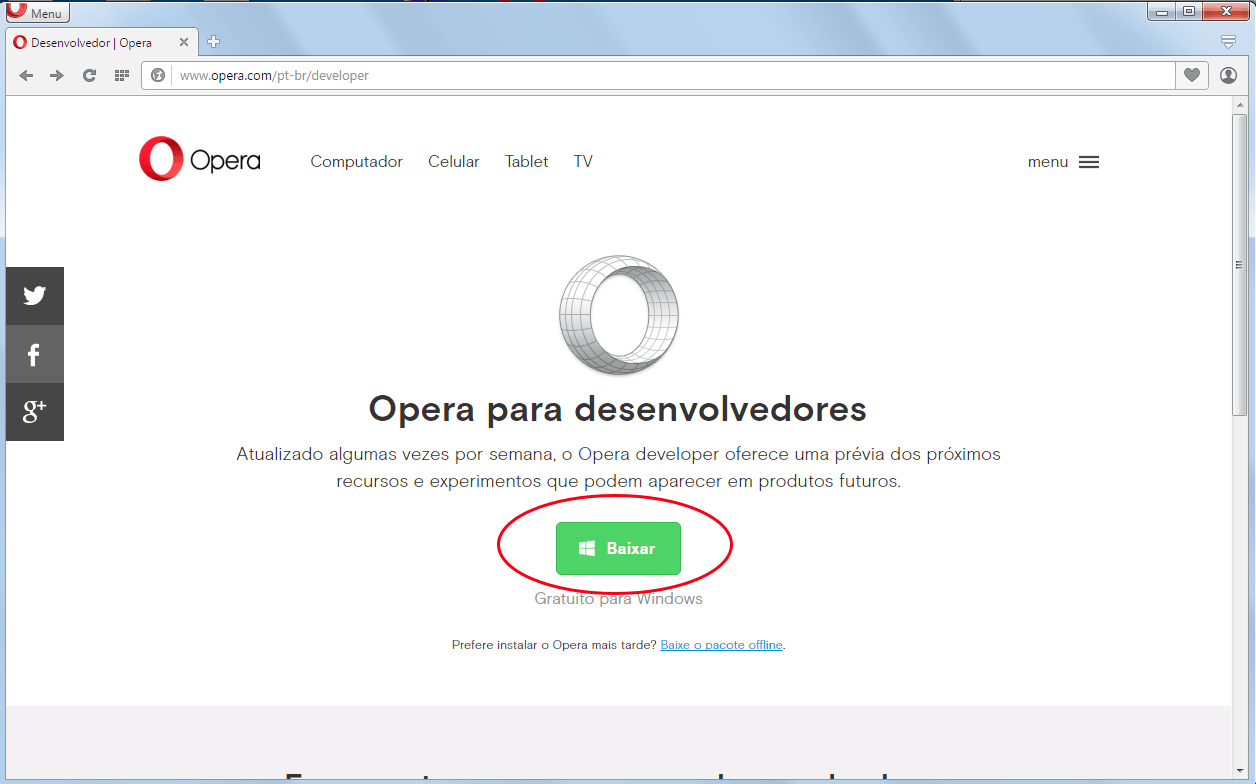Open the Tablet nav item
This screenshot has height=784, width=1256.
(526, 161)
